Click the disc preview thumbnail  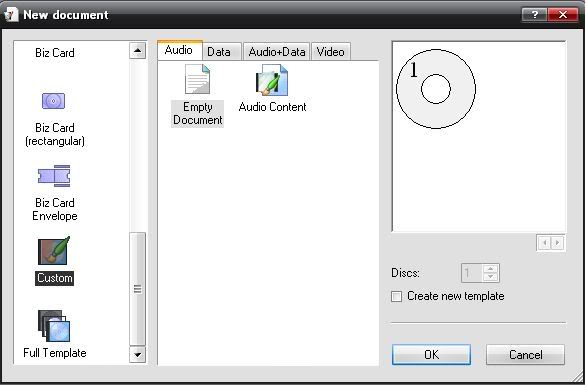click(x=436, y=89)
